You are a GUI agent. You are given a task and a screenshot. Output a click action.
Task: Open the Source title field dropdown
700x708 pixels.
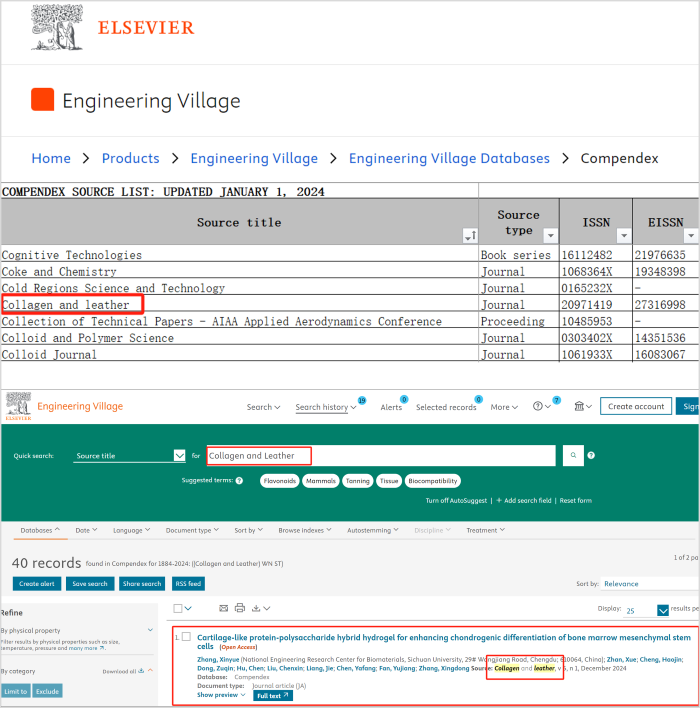(x=129, y=456)
